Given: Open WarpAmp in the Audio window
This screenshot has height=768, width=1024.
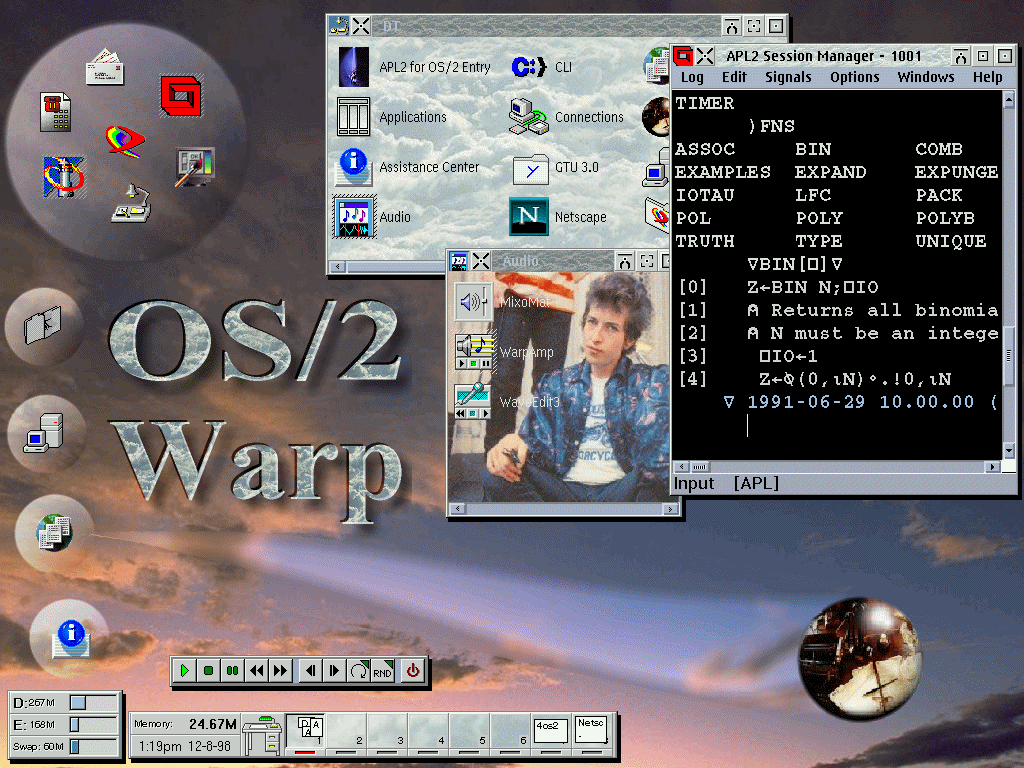Looking at the screenshot, I should [x=473, y=352].
